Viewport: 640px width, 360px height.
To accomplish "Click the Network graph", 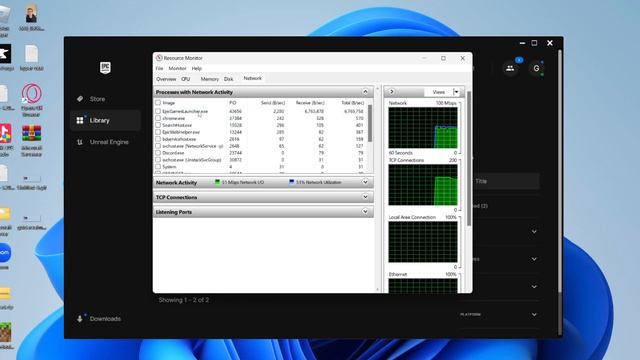I will point(423,128).
